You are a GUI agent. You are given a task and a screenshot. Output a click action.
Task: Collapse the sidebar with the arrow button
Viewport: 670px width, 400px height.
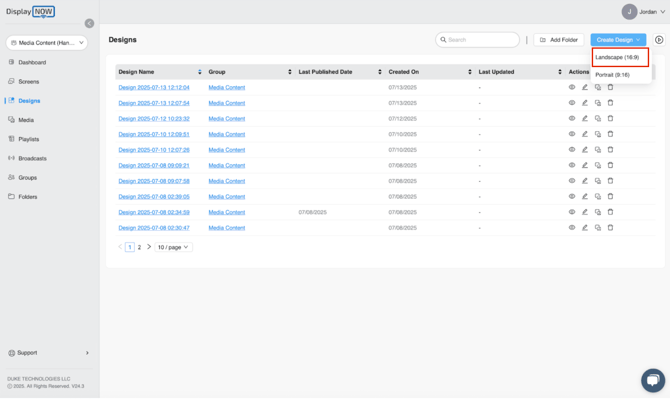click(x=89, y=23)
